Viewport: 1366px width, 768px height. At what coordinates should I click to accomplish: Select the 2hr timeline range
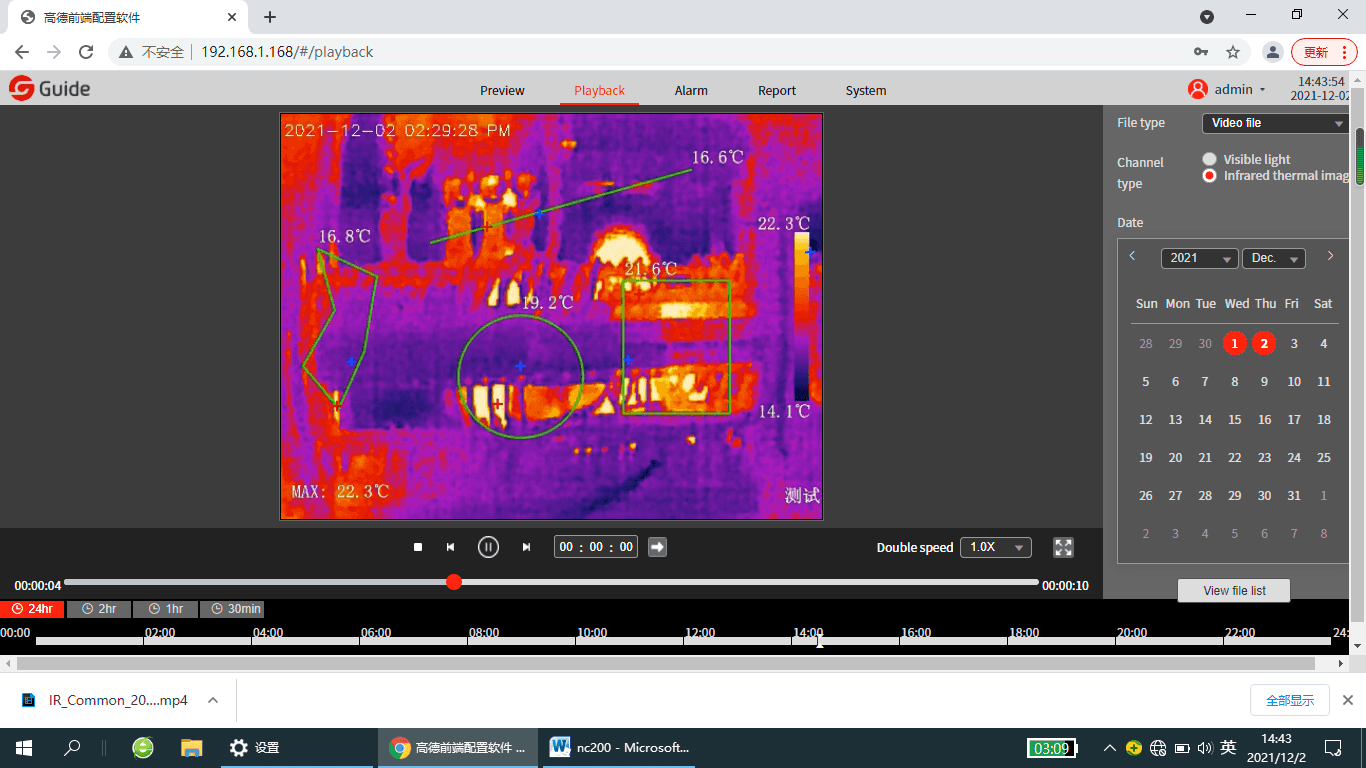pyautogui.click(x=99, y=609)
